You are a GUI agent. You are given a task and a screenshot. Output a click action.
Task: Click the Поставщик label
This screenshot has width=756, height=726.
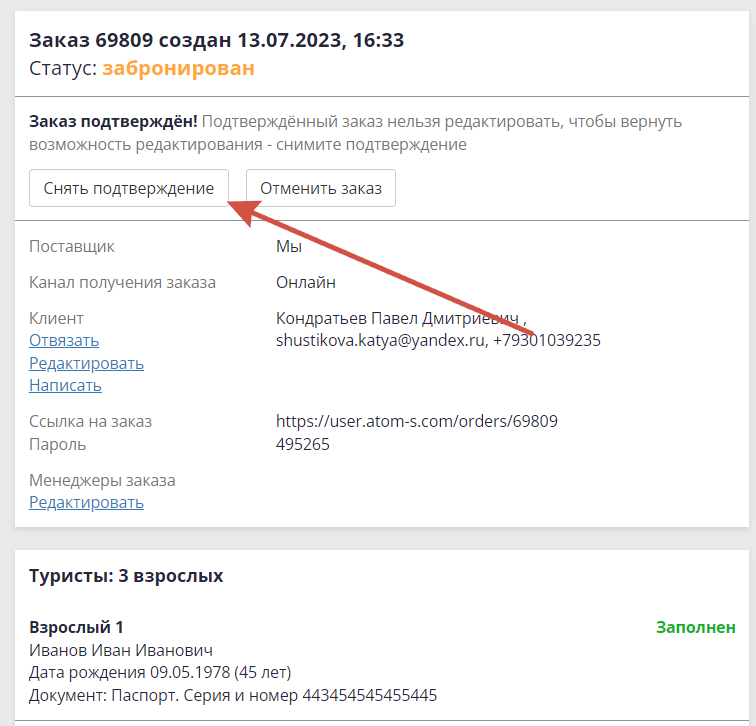coord(72,246)
